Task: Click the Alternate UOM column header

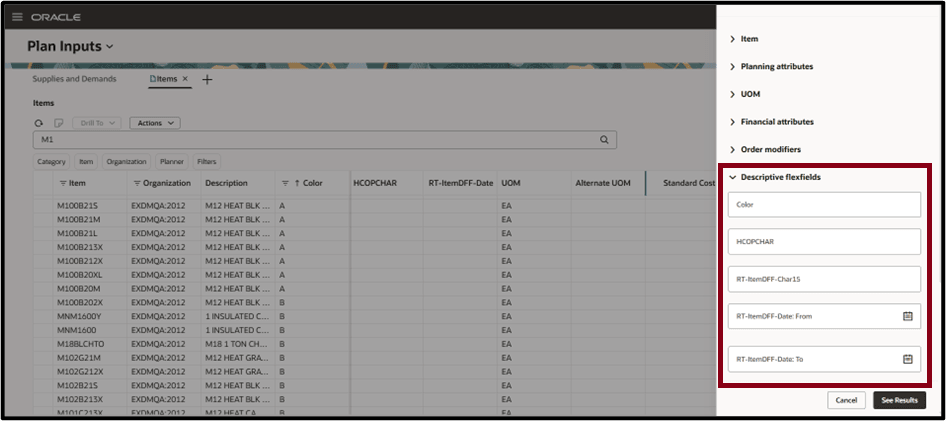Action: pyautogui.click(x=603, y=183)
